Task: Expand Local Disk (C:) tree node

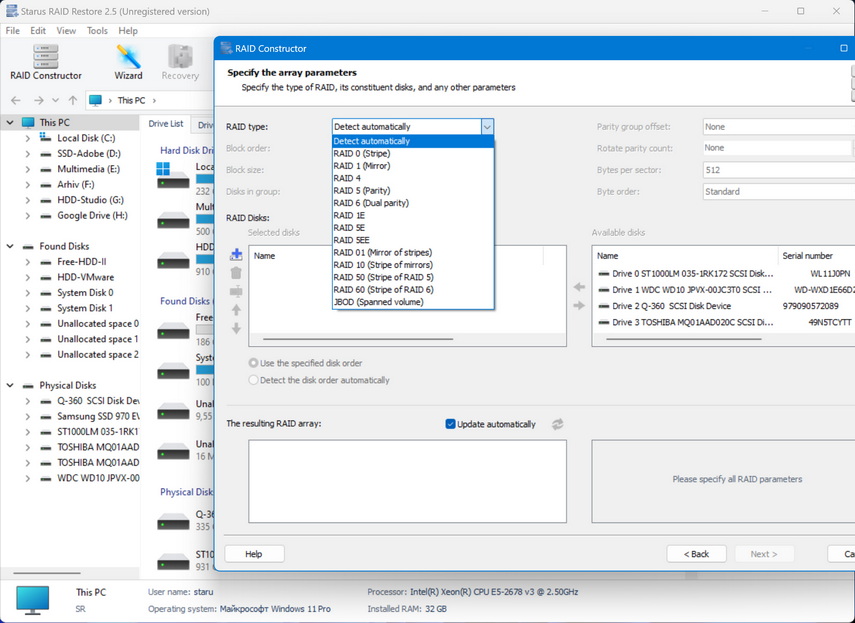Action: [27, 138]
